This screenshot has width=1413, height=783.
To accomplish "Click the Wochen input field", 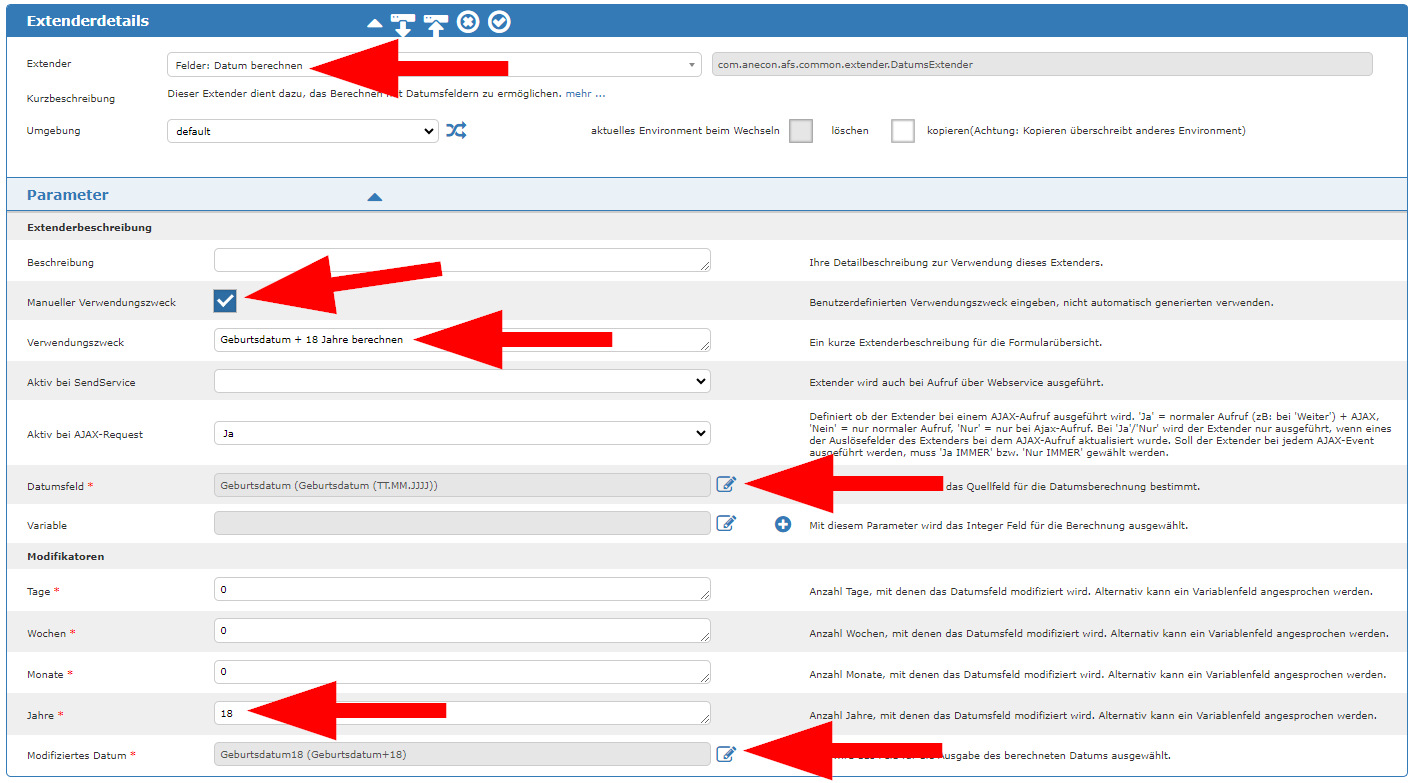I will pos(462,630).
